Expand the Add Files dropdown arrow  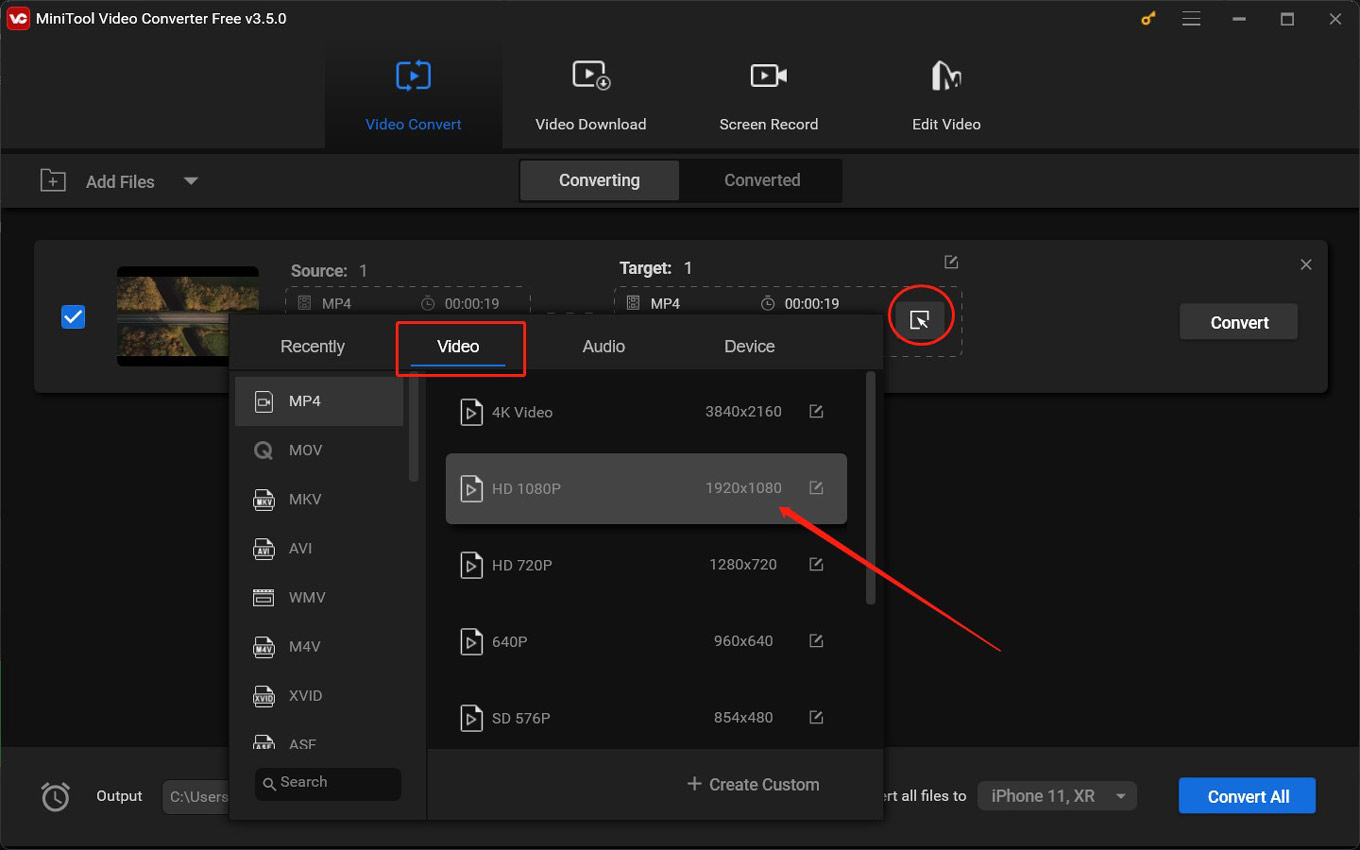(190, 181)
